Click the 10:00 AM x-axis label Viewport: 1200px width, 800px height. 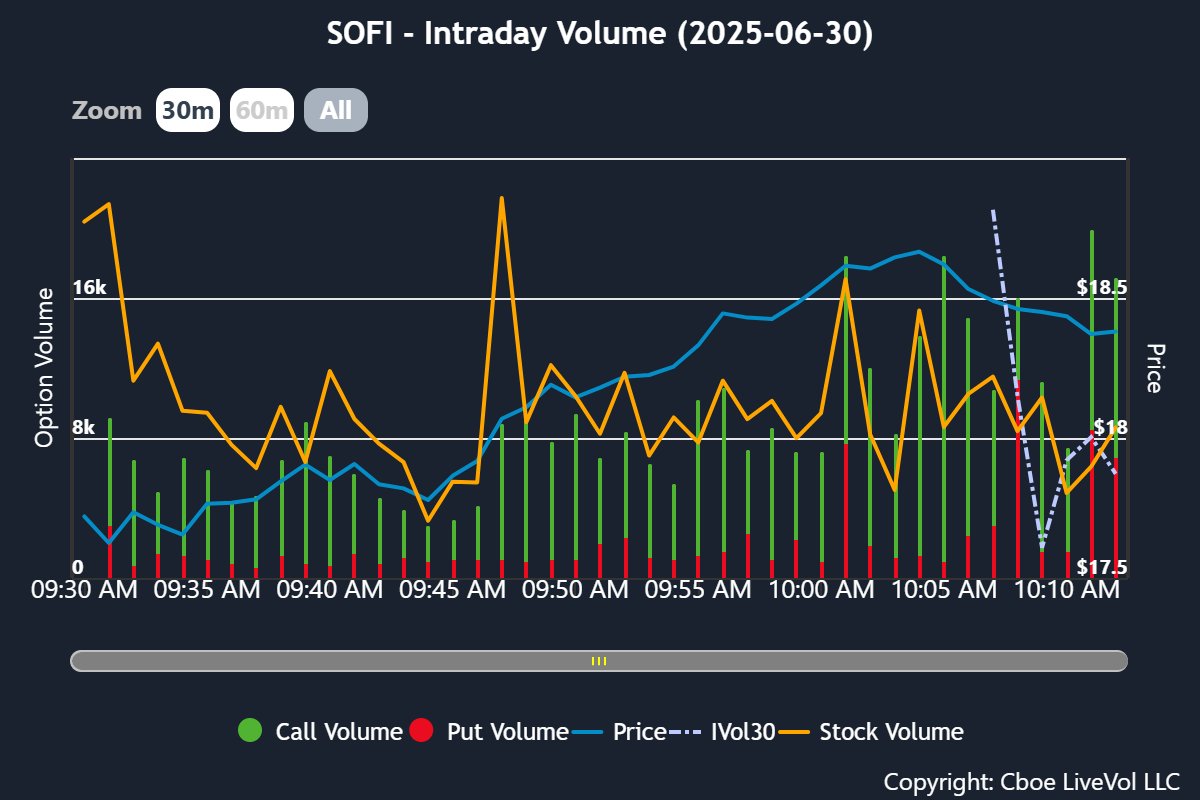pyautogui.click(x=821, y=590)
